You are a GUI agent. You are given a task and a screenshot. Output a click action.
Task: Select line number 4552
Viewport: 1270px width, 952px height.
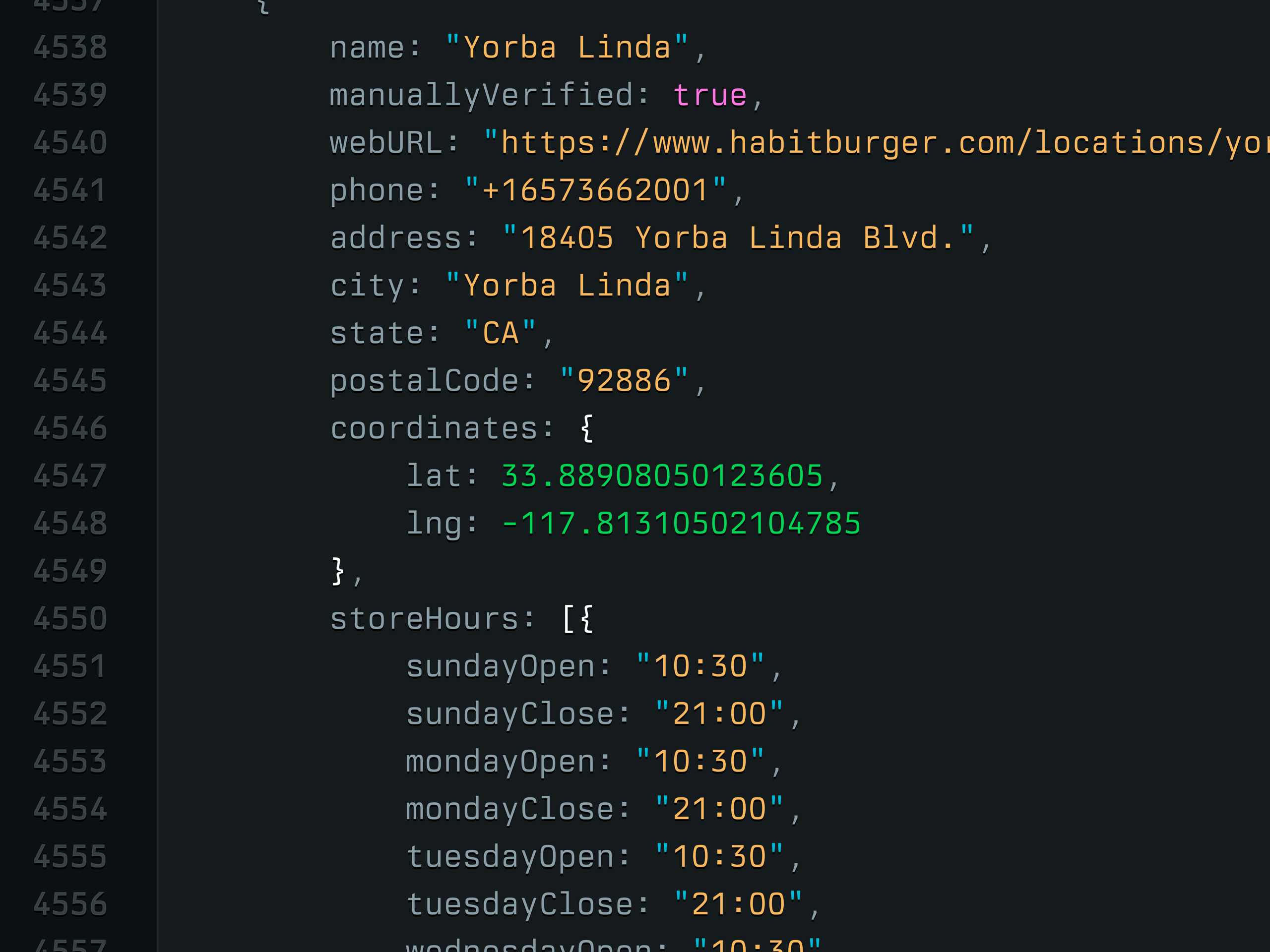(70, 714)
